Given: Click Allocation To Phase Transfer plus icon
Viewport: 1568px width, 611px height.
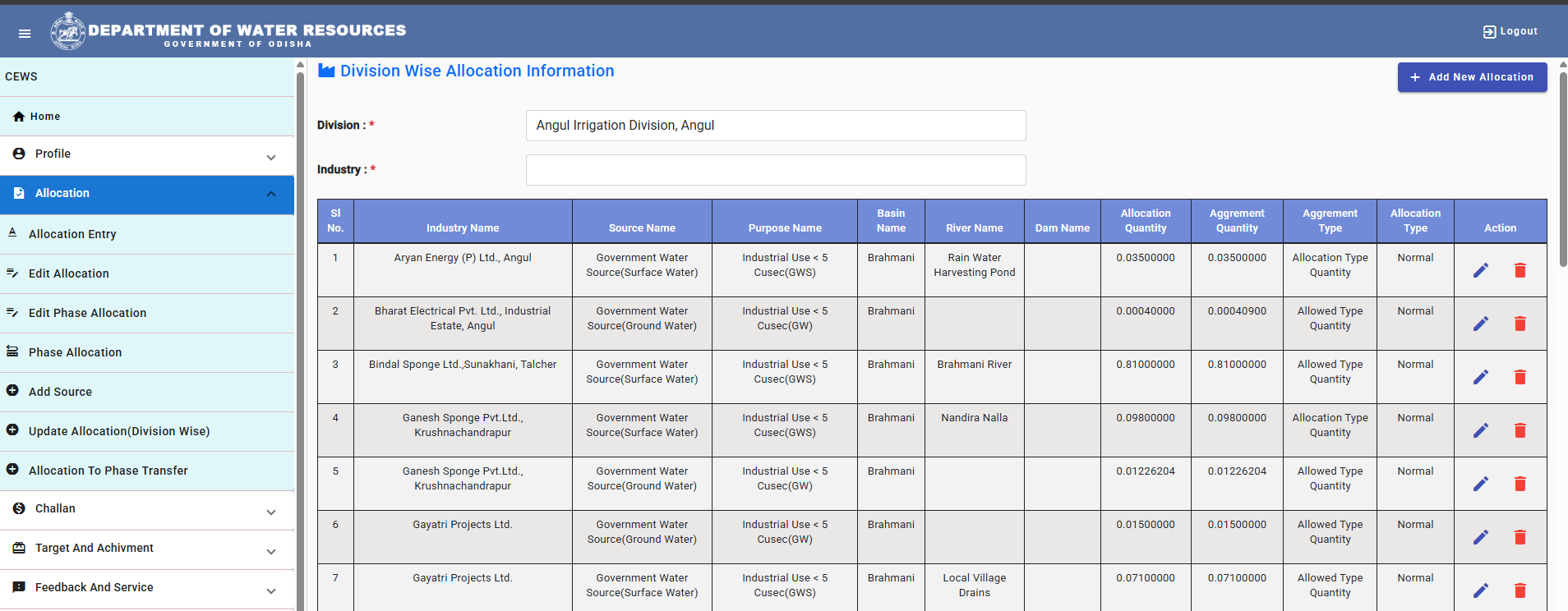Looking at the screenshot, I should pos(12,470).
